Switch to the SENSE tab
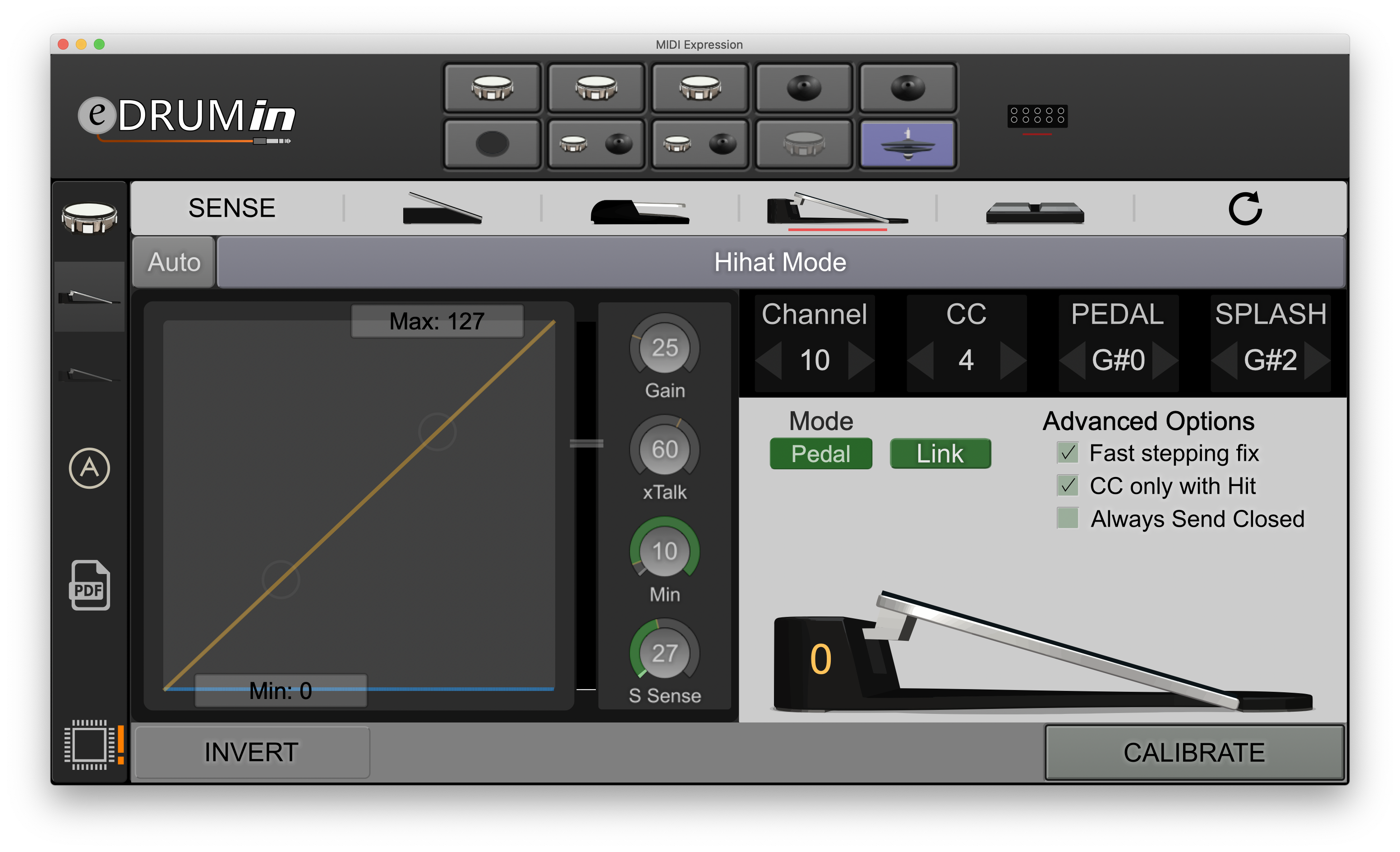Image resolution: width=1400 pixels, height=852 pixels. tap(232, 208)
